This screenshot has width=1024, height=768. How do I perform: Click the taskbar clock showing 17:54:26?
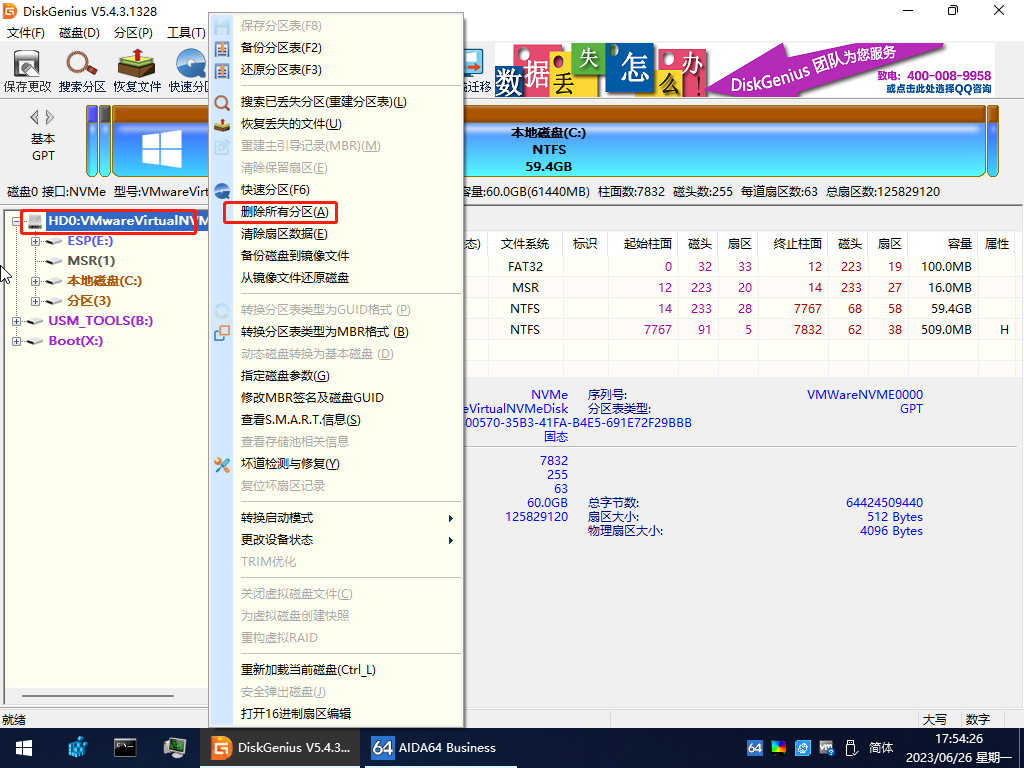click(959, 748)
